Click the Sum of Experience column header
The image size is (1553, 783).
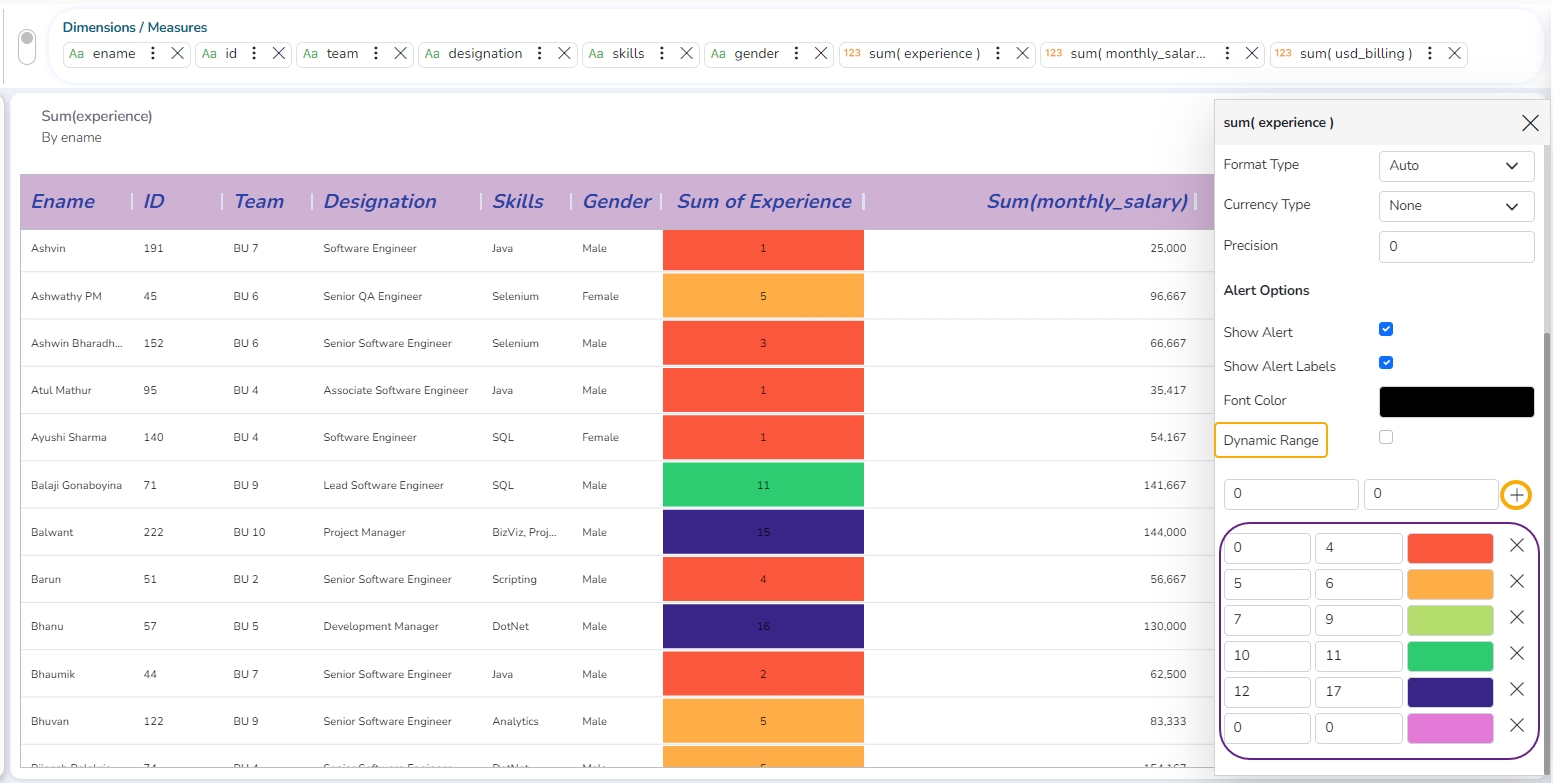(764, 202)
